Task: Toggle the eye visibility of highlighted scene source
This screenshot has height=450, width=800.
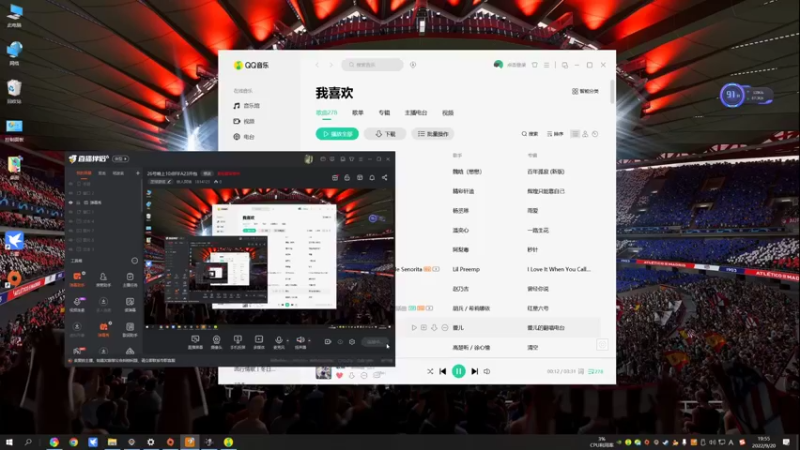Action: 71,203
